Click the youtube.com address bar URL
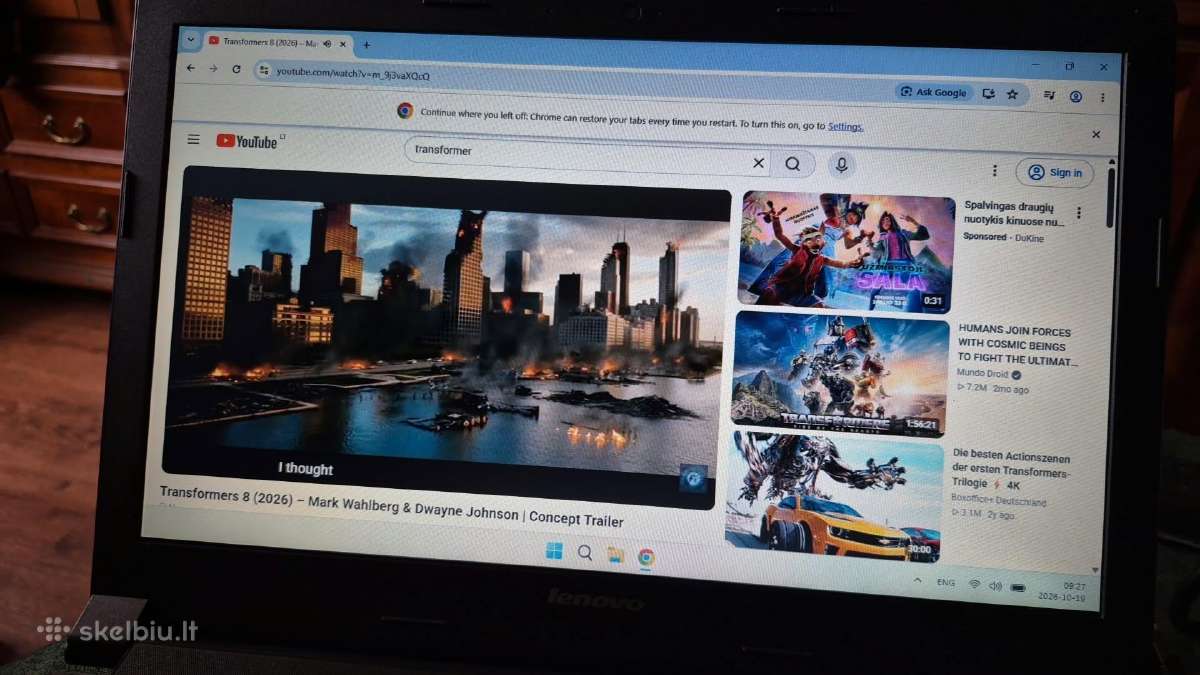Image resolution: width=1200 pixels, height=675 pixels. (353, 73)
